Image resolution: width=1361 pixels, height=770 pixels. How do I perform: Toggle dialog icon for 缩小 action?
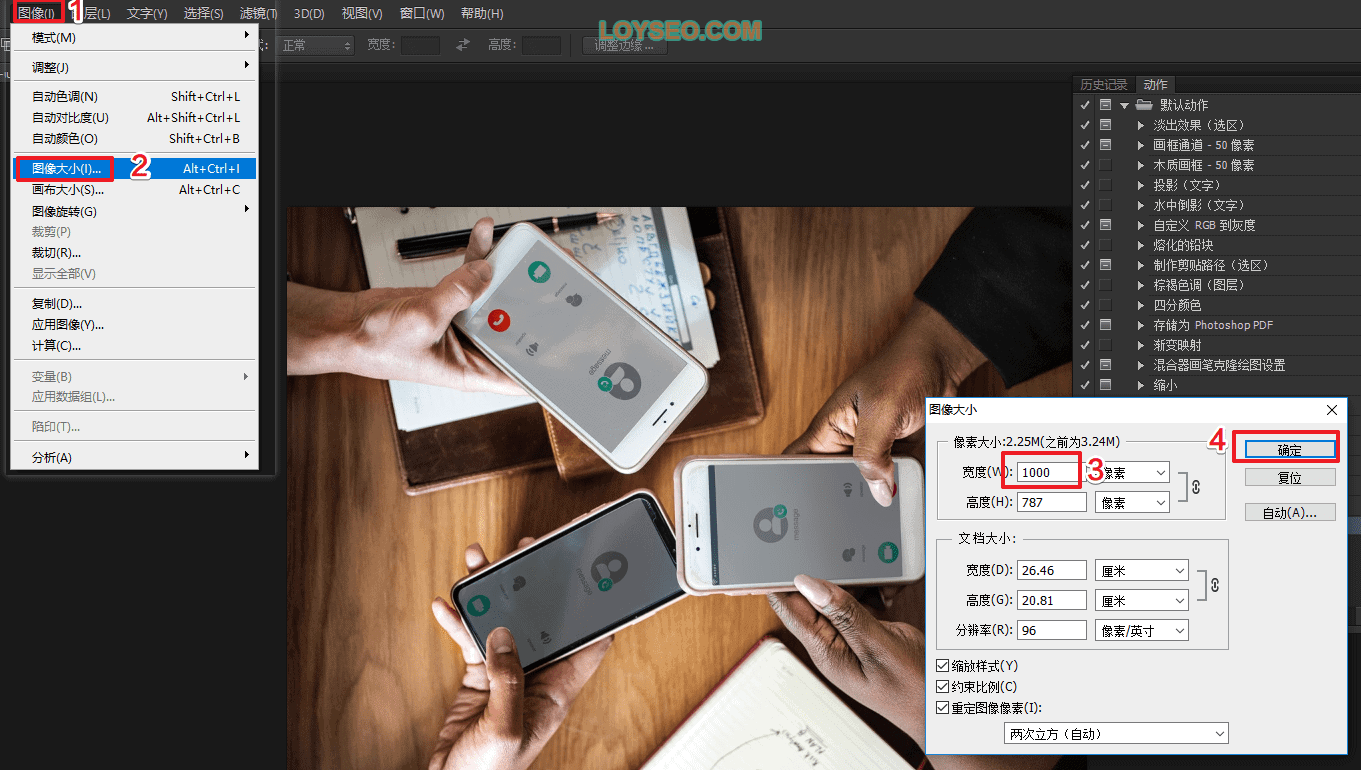[x=1105, y=385]
